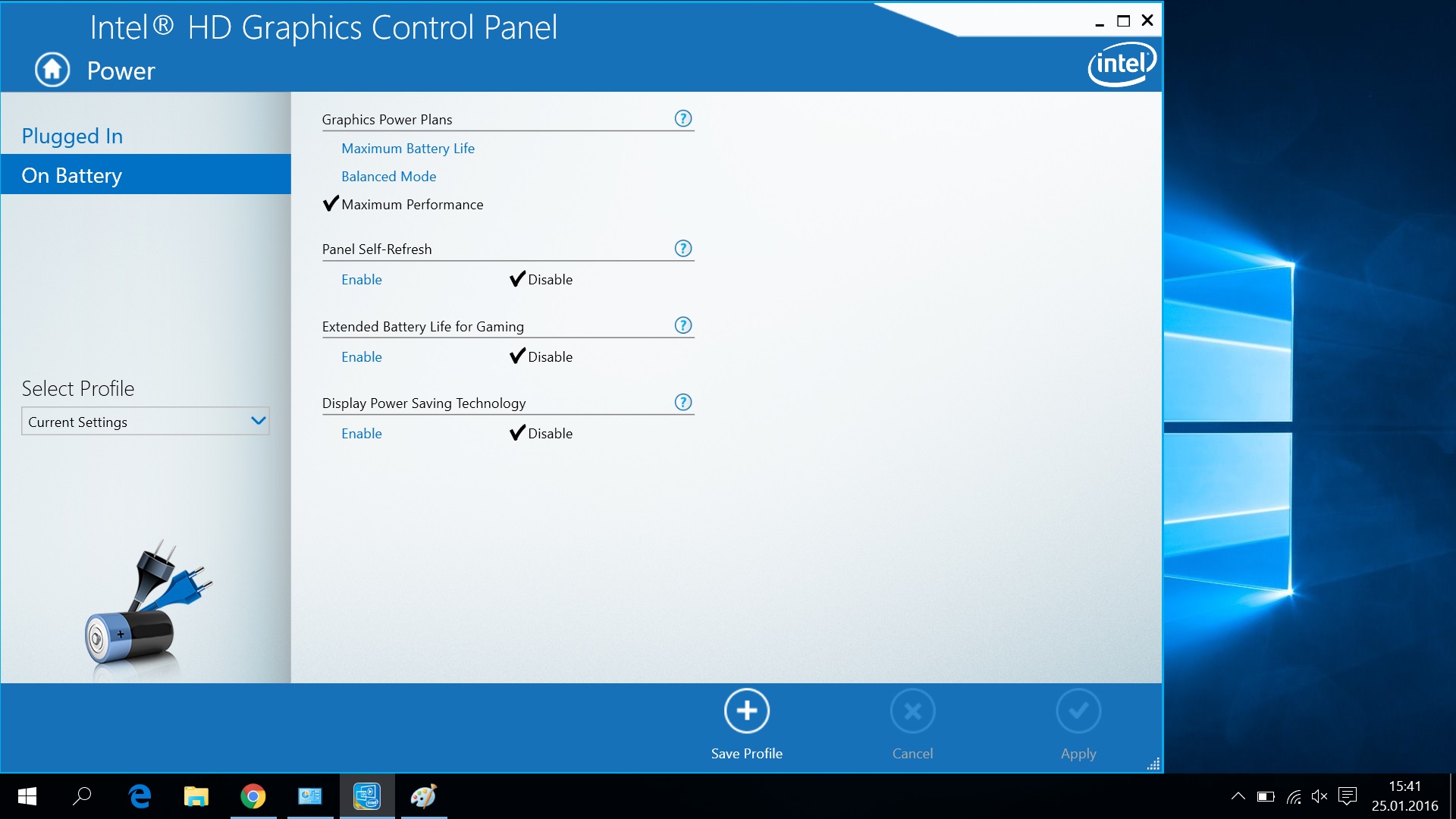Click the Cancel label

[913, 754]
